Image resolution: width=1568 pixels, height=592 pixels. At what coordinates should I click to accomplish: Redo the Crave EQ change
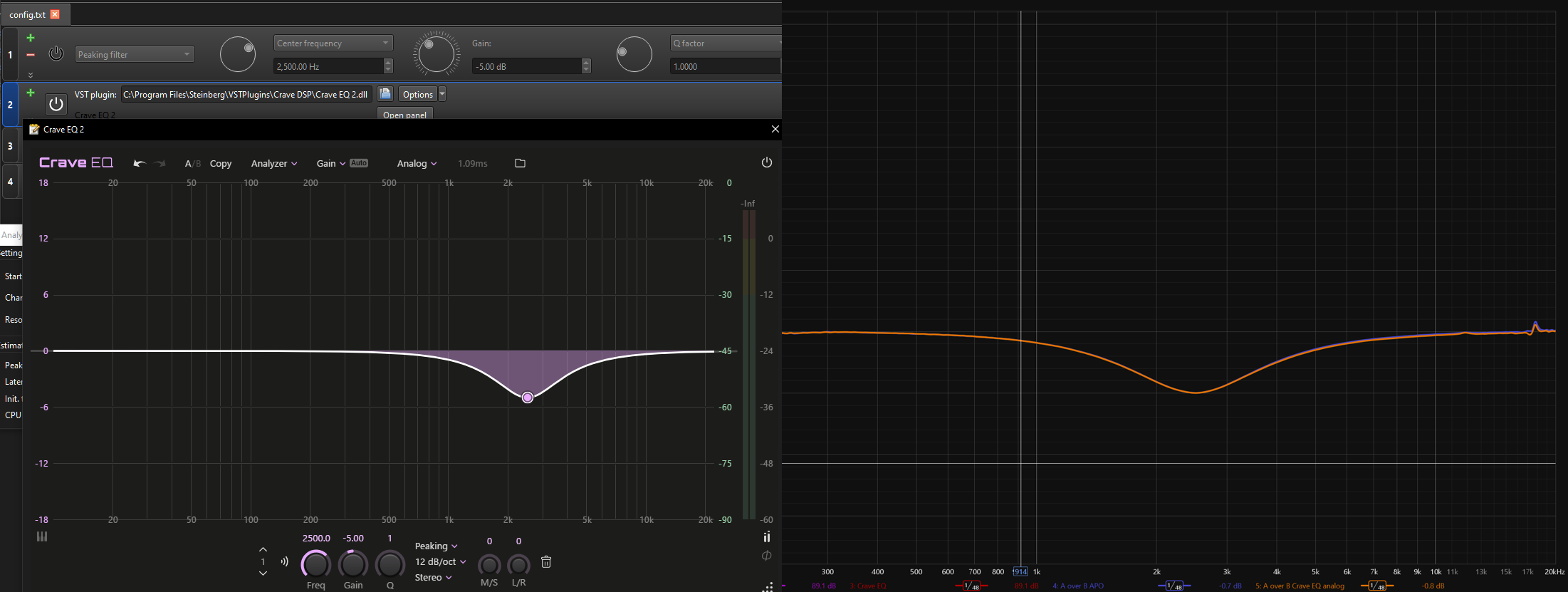point(160,163)
